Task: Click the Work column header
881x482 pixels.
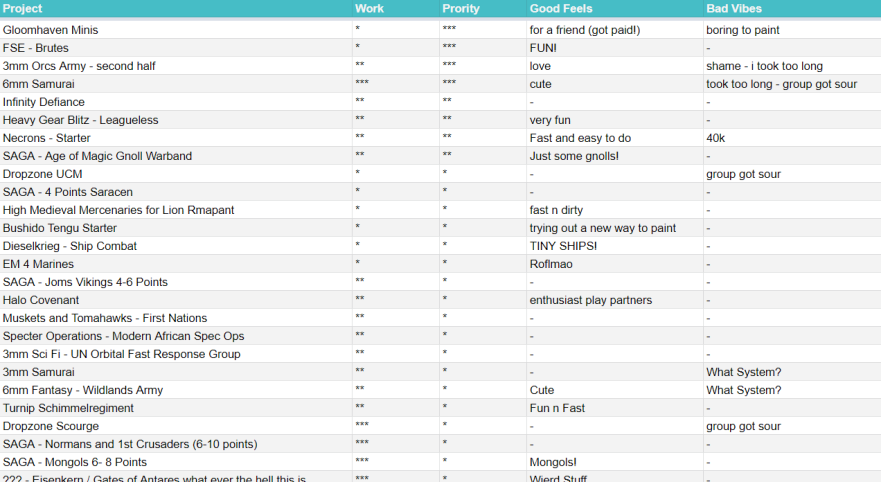Action: (369, 9)
